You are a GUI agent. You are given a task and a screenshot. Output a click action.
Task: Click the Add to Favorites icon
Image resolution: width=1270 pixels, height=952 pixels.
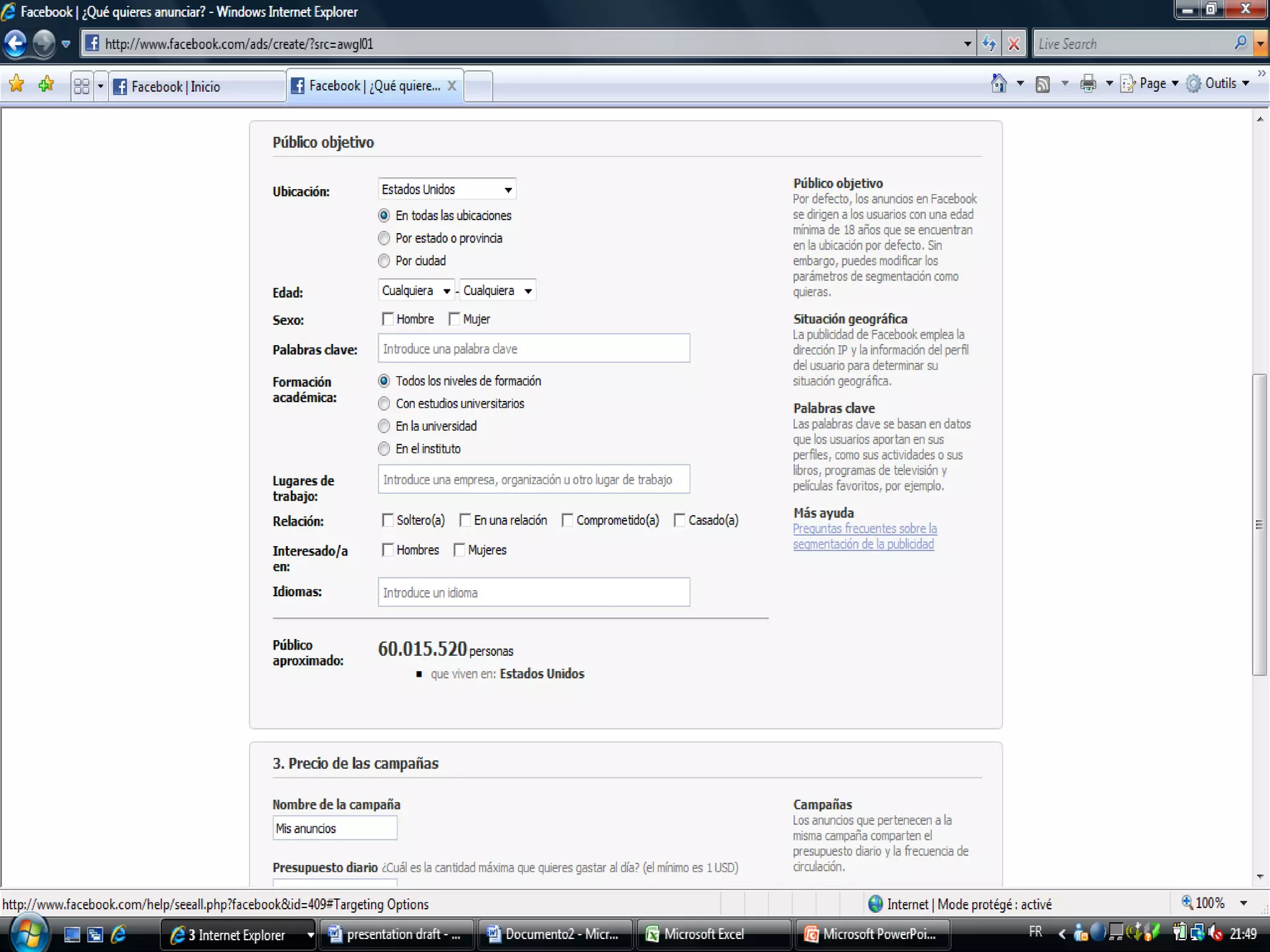click(47, 84)
